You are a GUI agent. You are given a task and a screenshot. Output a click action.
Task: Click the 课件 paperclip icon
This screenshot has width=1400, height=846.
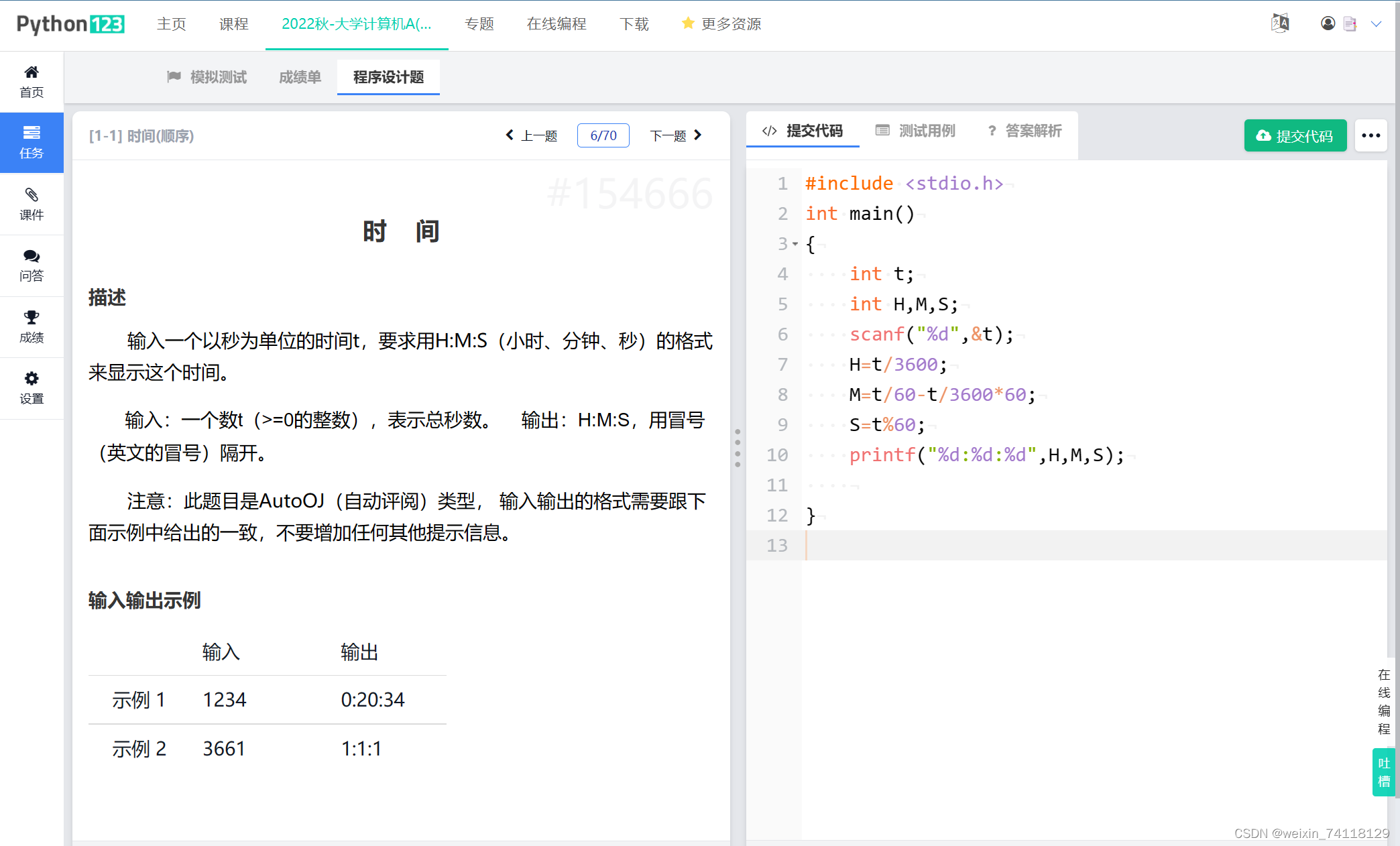click(x=32, y=196)
